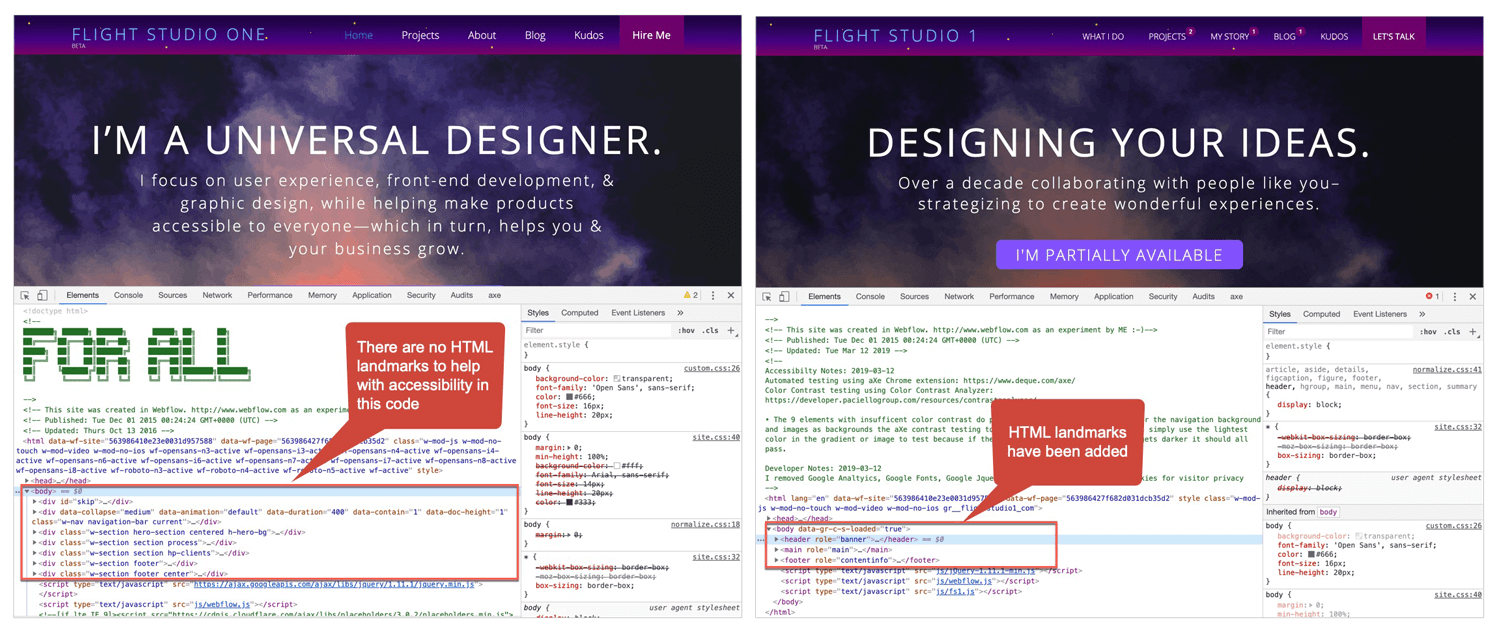Open Application tab in right DevTools

point(1113,297)
